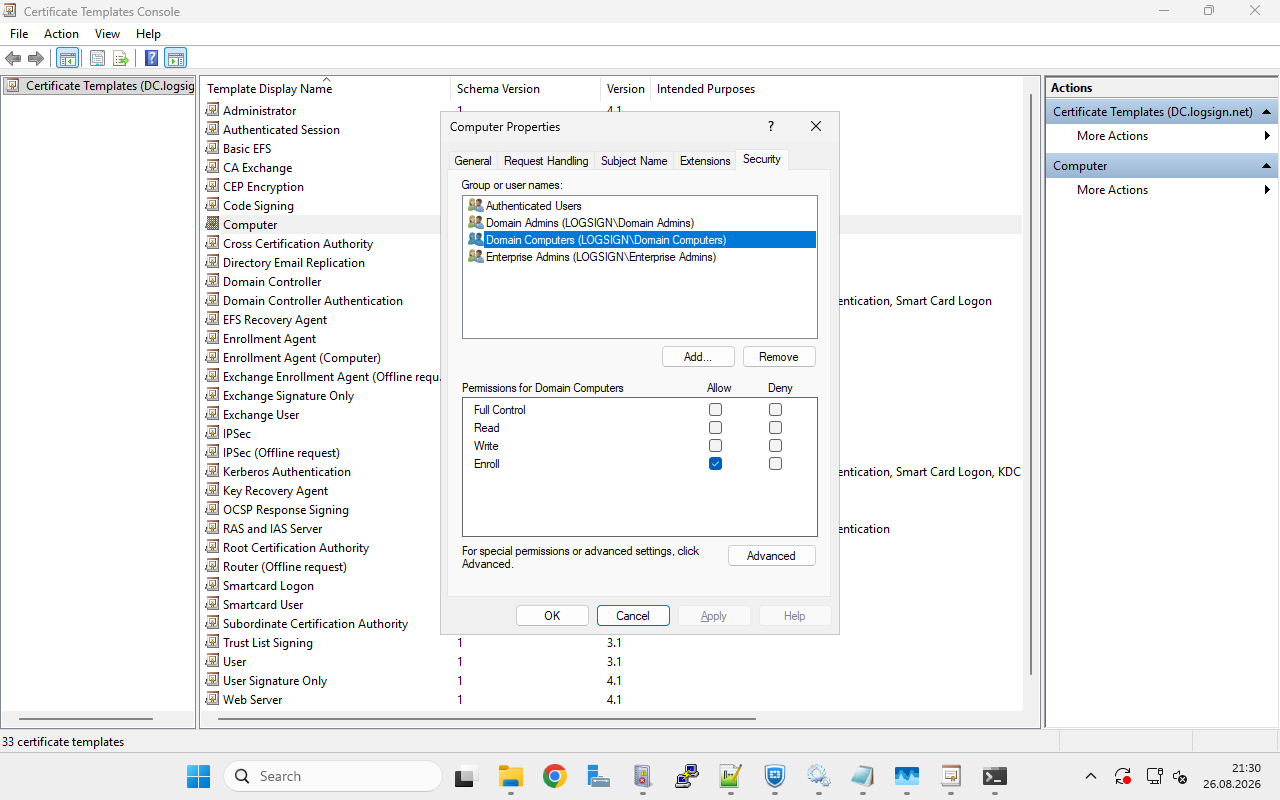Switch to the Subject Name tab
The image size is (1280, 800).
[x=634, y=161]
